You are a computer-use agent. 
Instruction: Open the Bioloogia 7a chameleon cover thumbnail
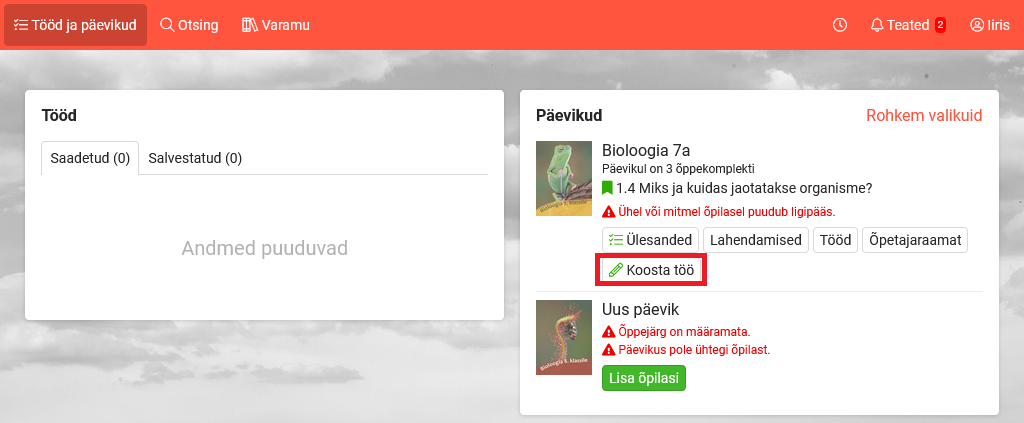pos(564,179)
